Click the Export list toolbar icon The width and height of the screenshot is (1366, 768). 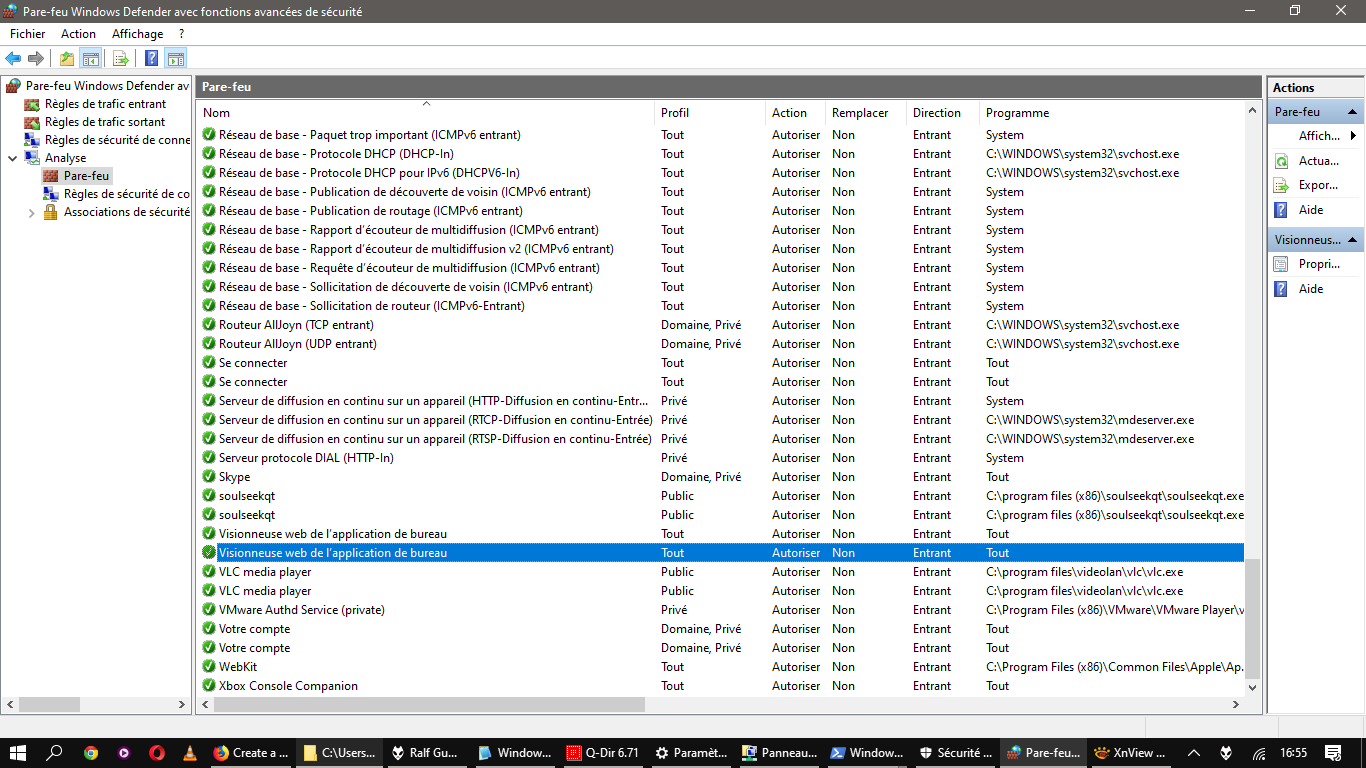(x=120, y=58)
